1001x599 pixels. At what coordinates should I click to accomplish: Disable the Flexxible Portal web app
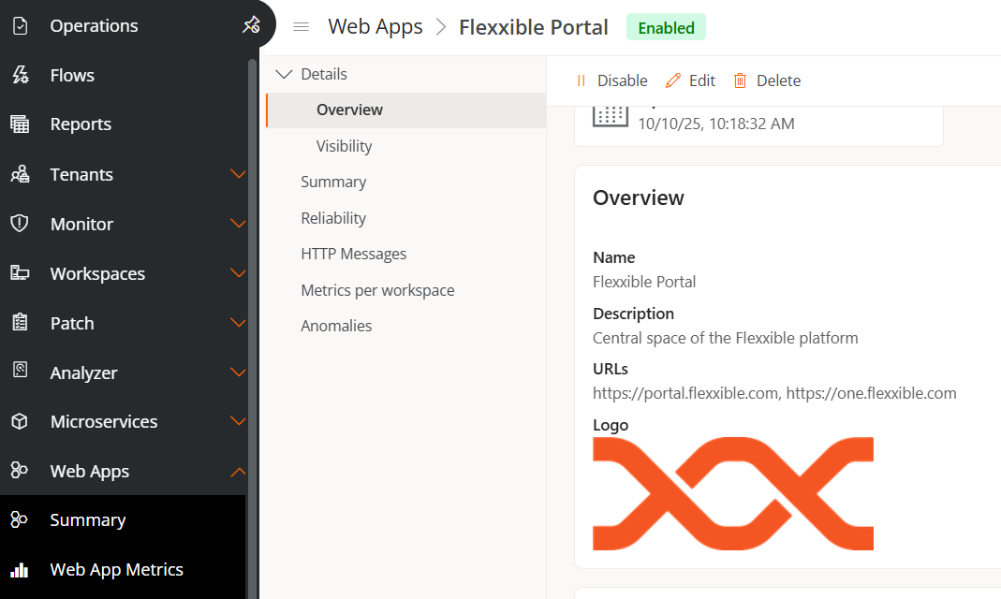pos(611,81)
